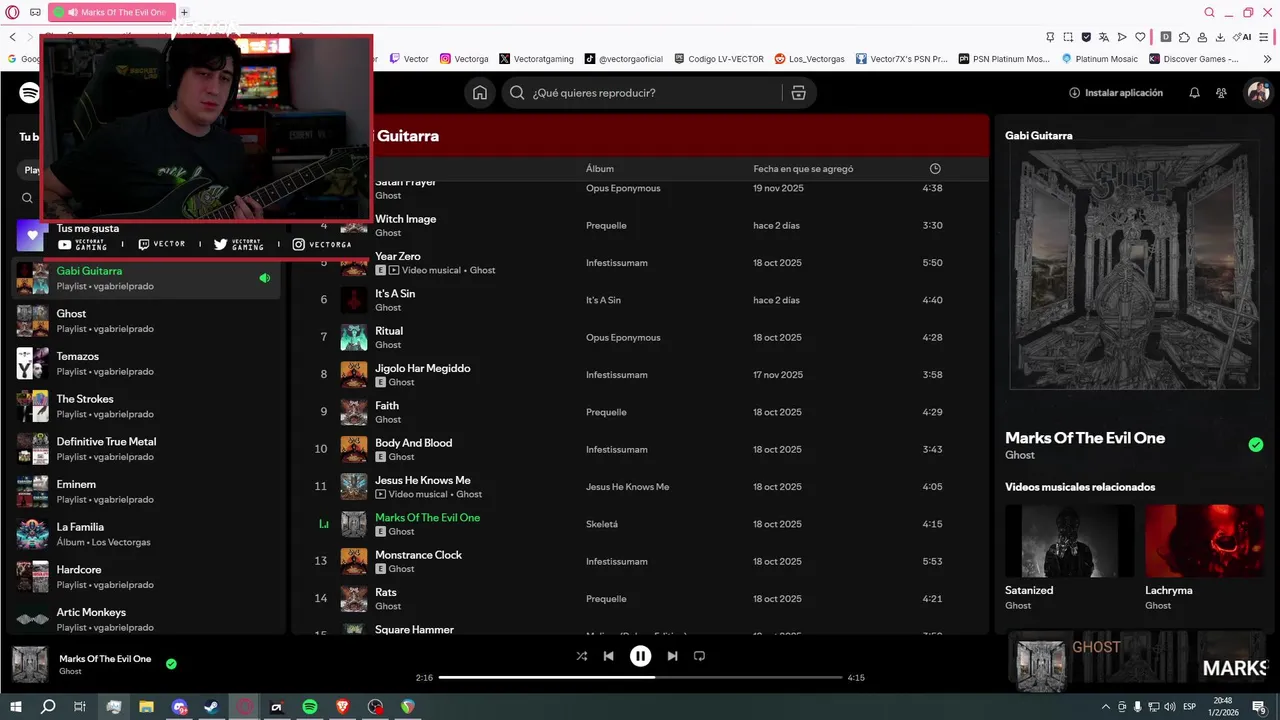Toggle shuffle in the player bar
This screenshot has width=1280, height=720.
click(582, 656)
